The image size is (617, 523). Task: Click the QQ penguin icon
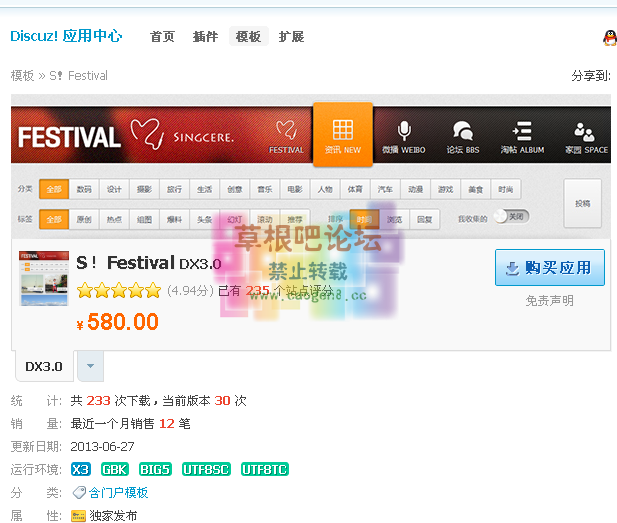point(610,38)
